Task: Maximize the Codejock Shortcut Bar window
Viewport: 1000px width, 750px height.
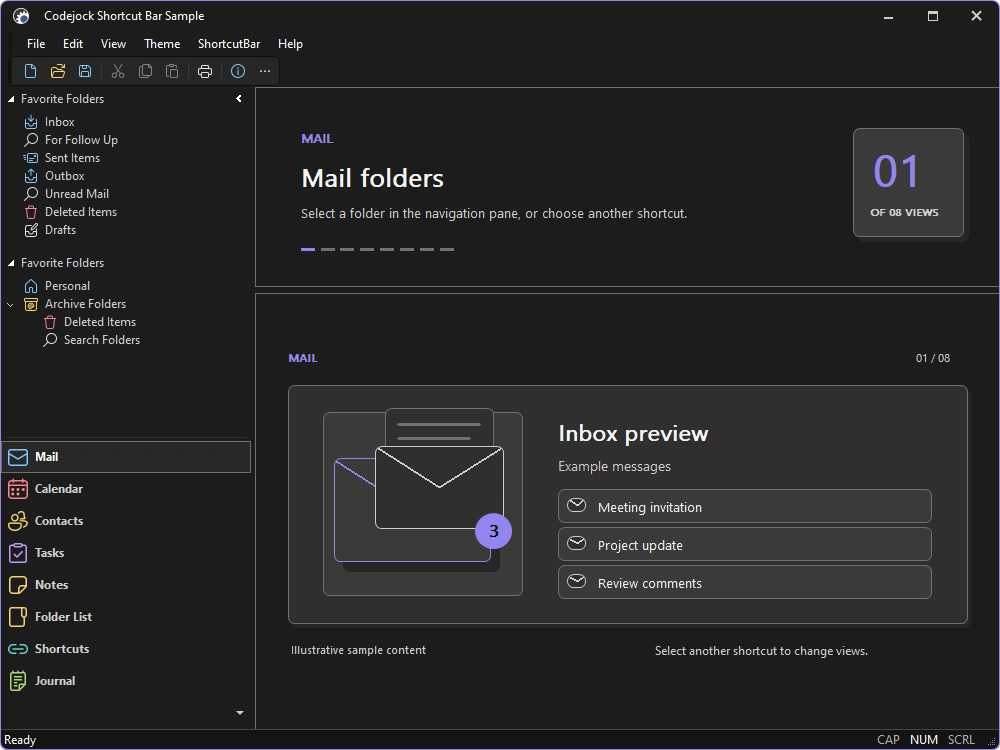Action: point(932,17)
